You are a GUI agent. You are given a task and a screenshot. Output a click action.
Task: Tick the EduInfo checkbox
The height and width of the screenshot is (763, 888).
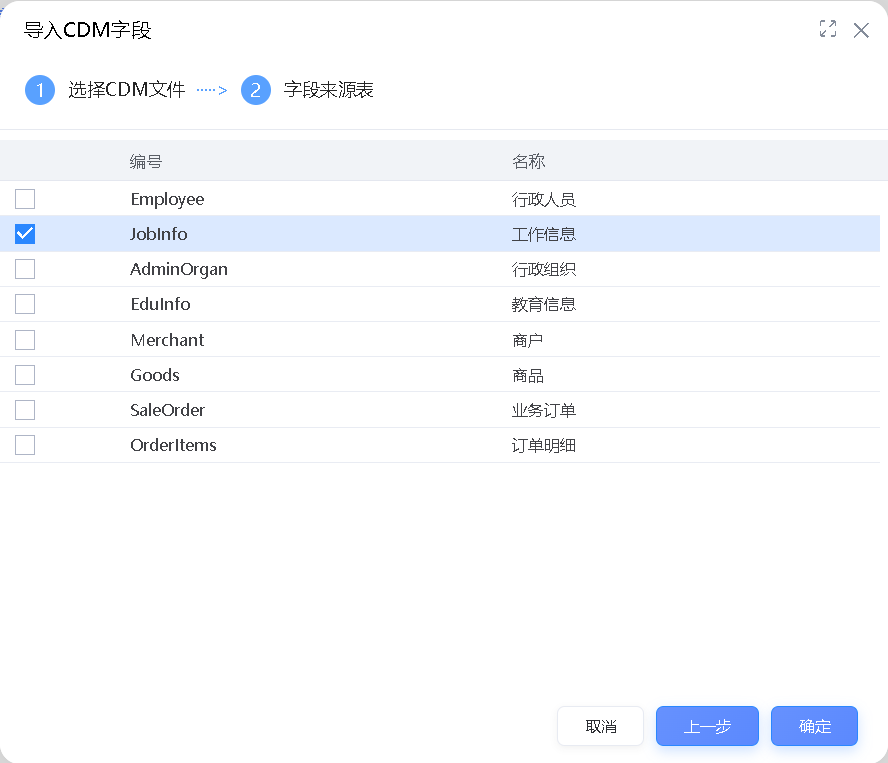[x=24, y=303]
